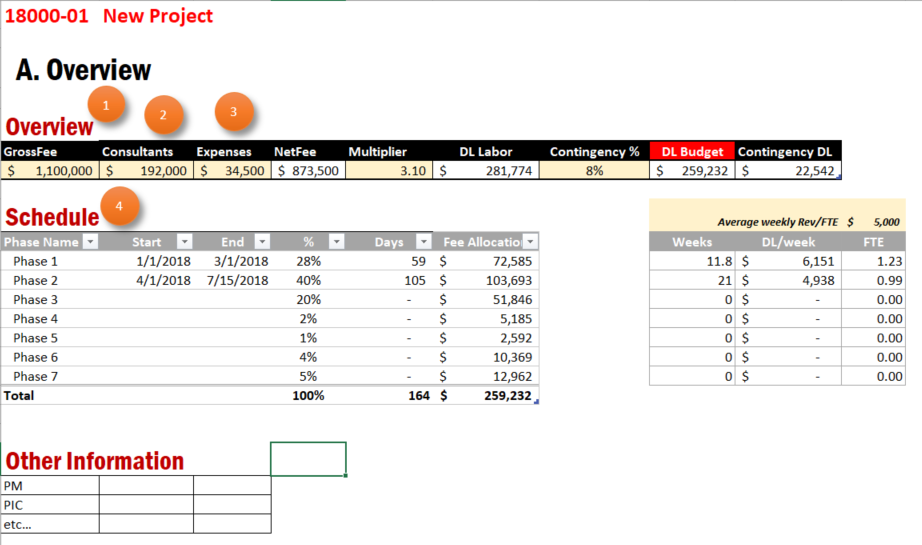922x545 pixels.
Task: Click the GrossFee header cell
Action: click(50, 151)
